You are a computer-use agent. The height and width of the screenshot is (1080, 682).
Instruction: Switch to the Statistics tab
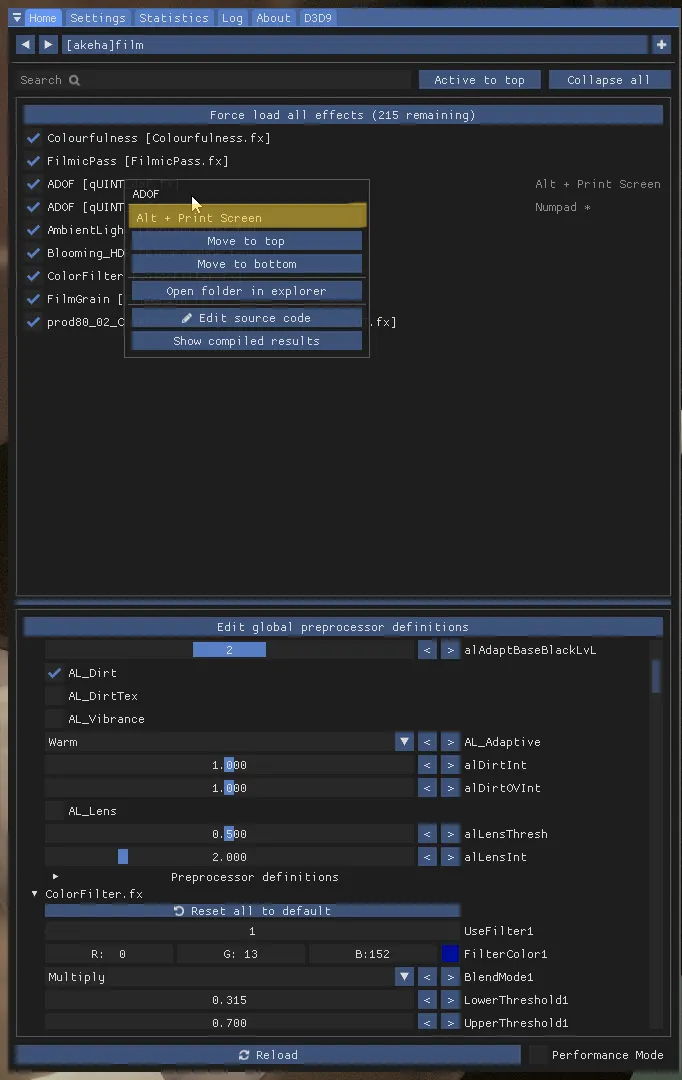click(174, 18)
